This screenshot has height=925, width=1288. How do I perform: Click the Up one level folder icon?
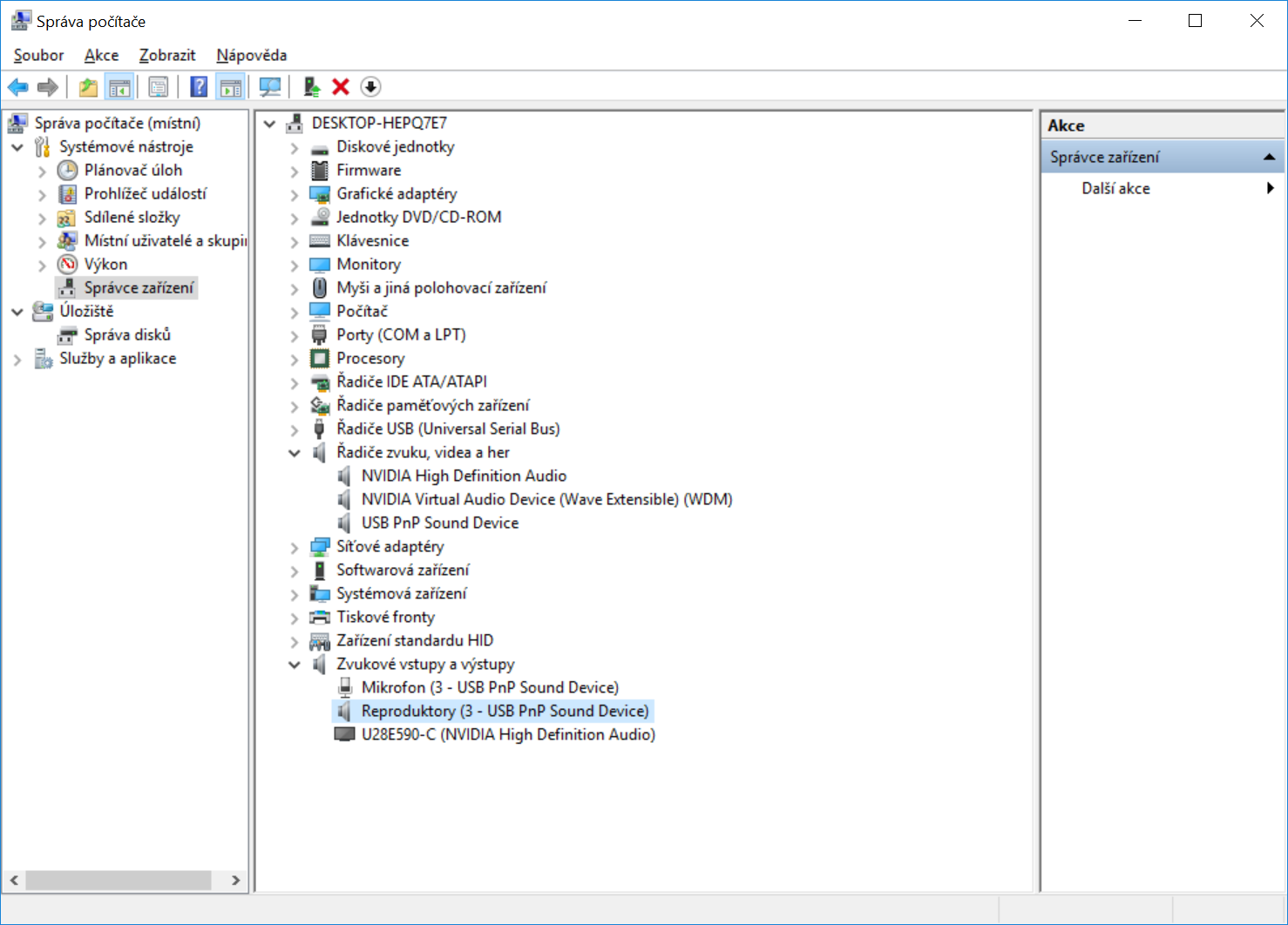click(x=88, y=87)
